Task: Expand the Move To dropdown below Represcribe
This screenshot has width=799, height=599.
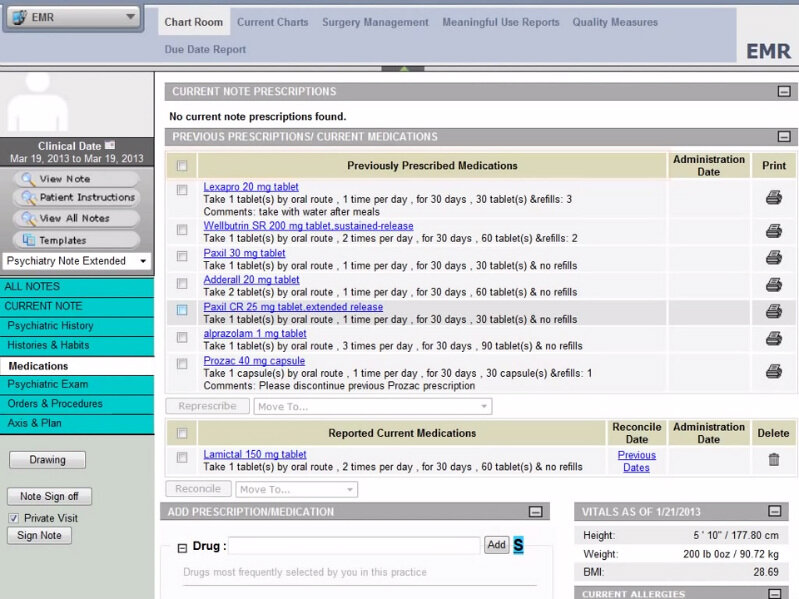Action: click(x=372, y=407)
